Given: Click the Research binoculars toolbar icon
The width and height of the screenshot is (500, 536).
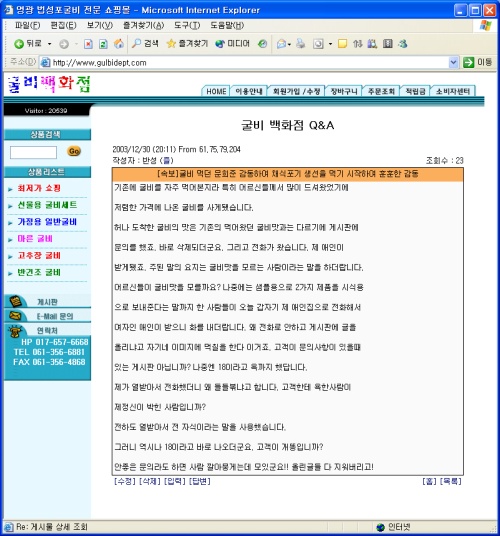Looking at the screenshot, I should [372, 44].
